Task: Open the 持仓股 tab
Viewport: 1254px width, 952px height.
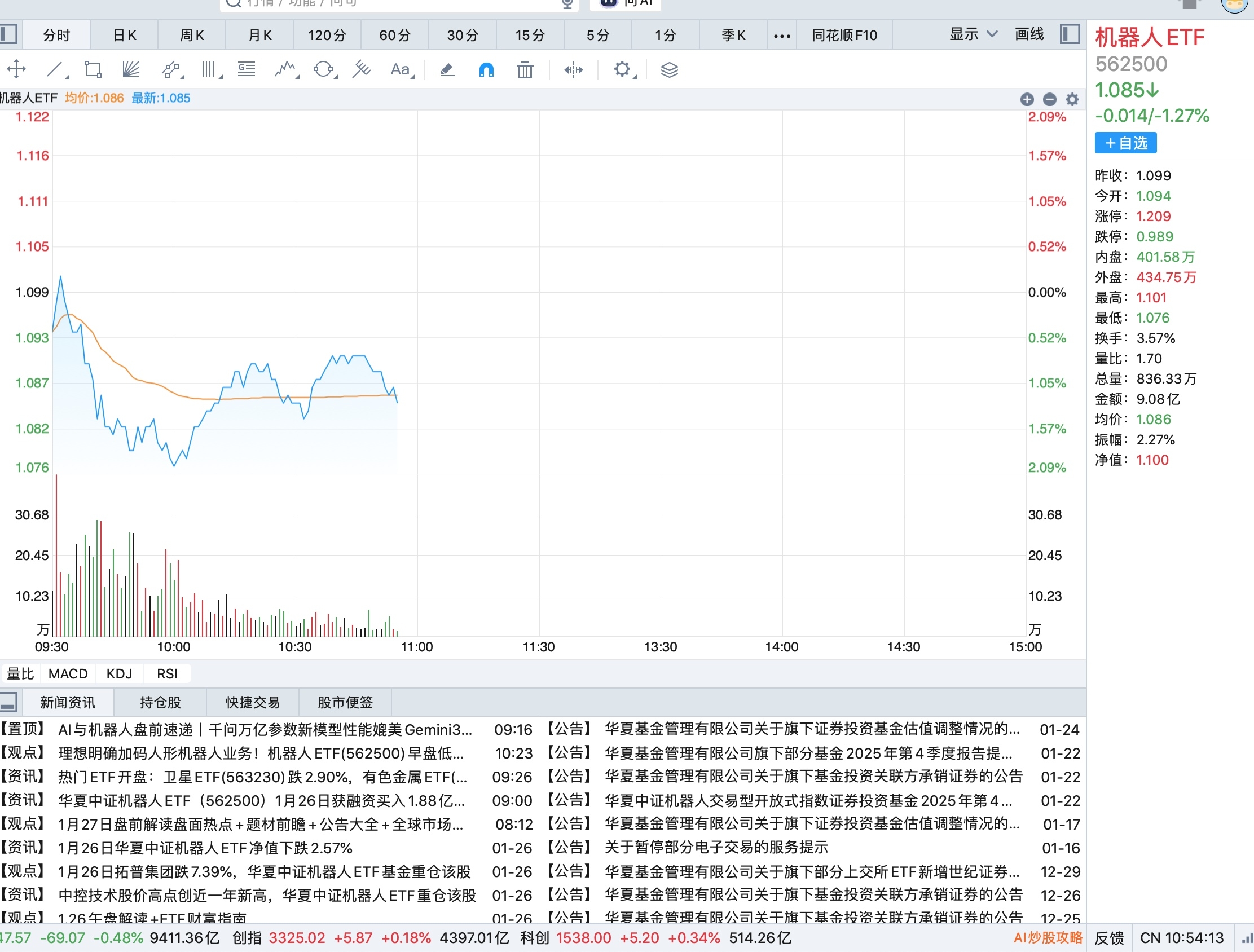Action: click(x=160, y=703)
